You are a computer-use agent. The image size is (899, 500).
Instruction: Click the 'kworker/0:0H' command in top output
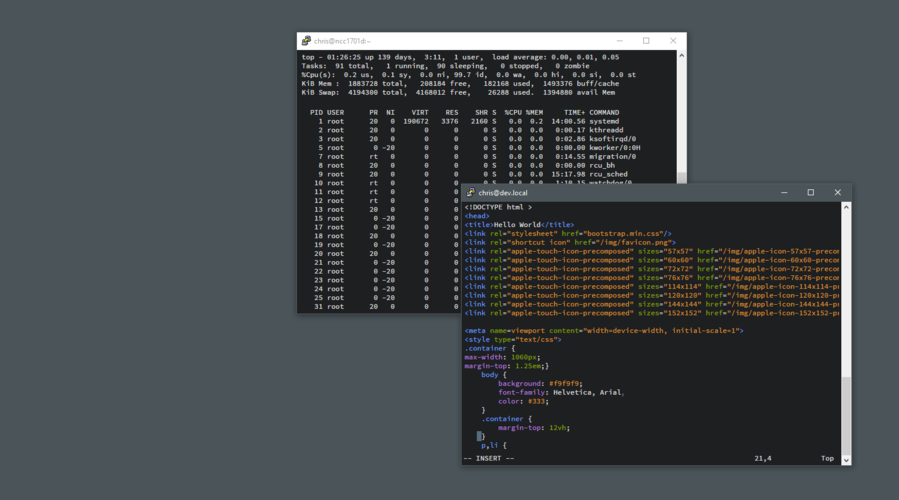(x=615, y=147)
